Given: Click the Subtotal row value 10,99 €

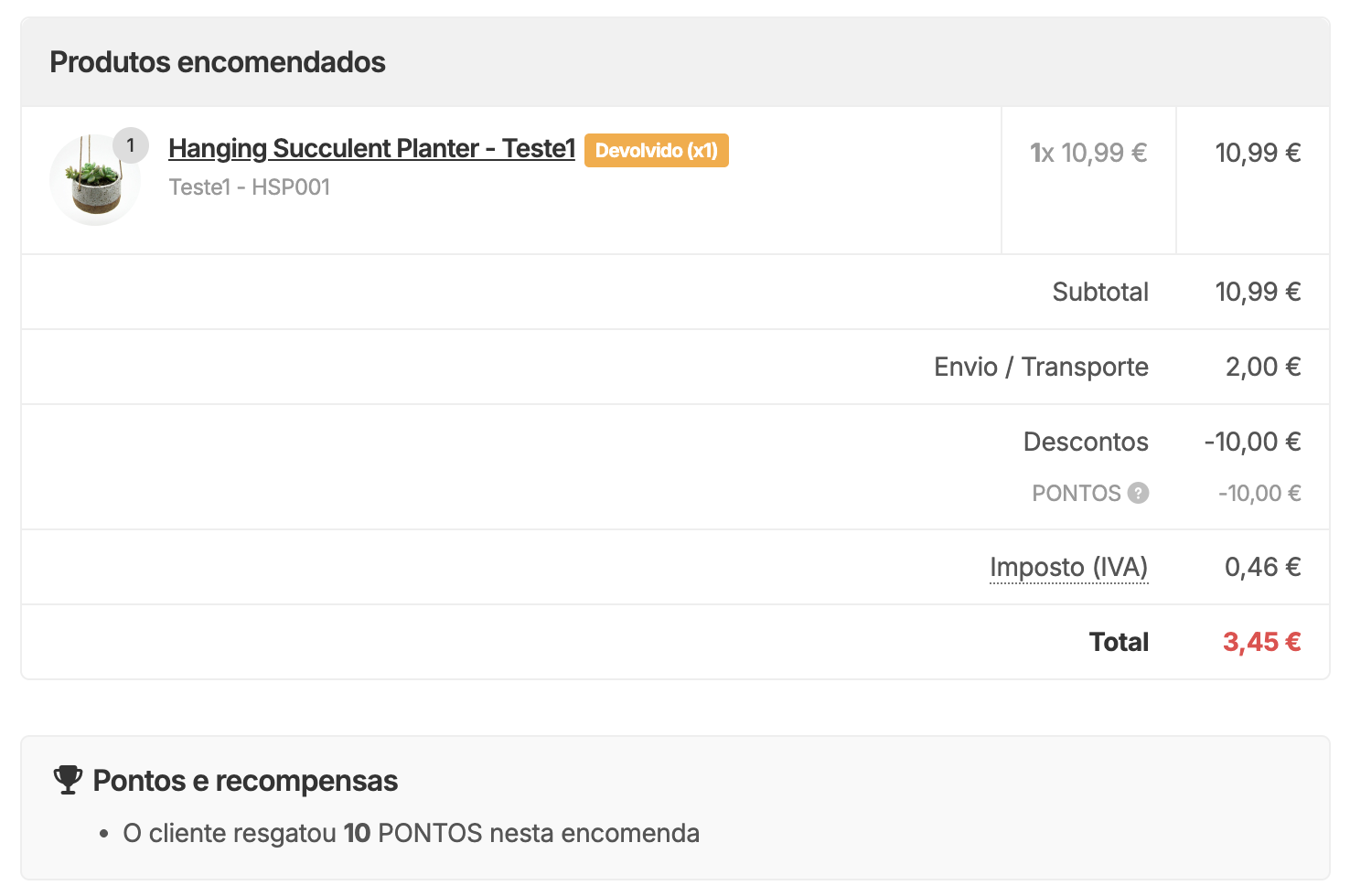Looking at the screenshot, I should [x=1259, y=292].
